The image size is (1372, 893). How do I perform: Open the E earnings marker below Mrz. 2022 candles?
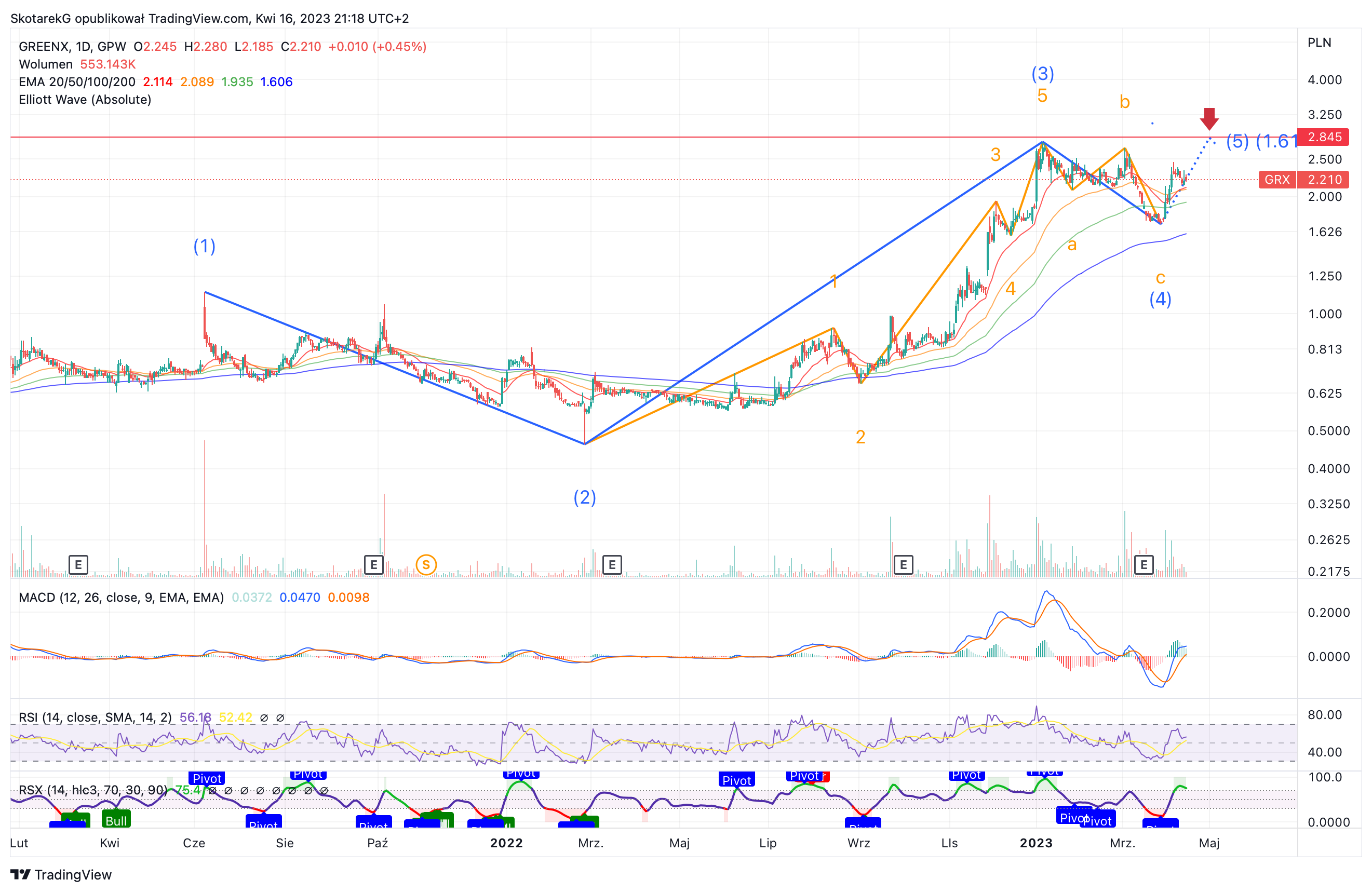tap(612, 564)
